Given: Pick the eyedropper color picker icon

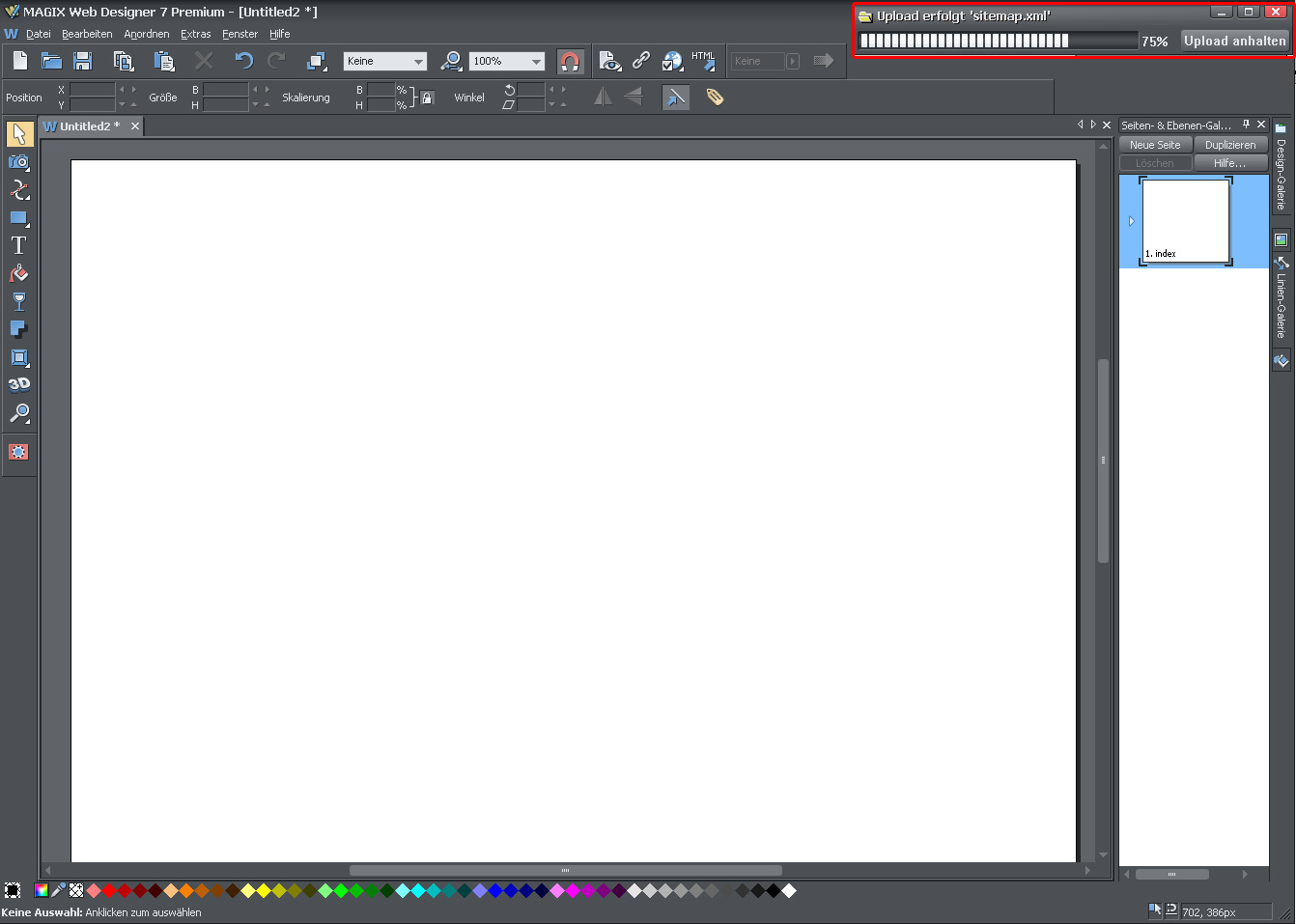Looking at the screenshot, I should 59,890.
